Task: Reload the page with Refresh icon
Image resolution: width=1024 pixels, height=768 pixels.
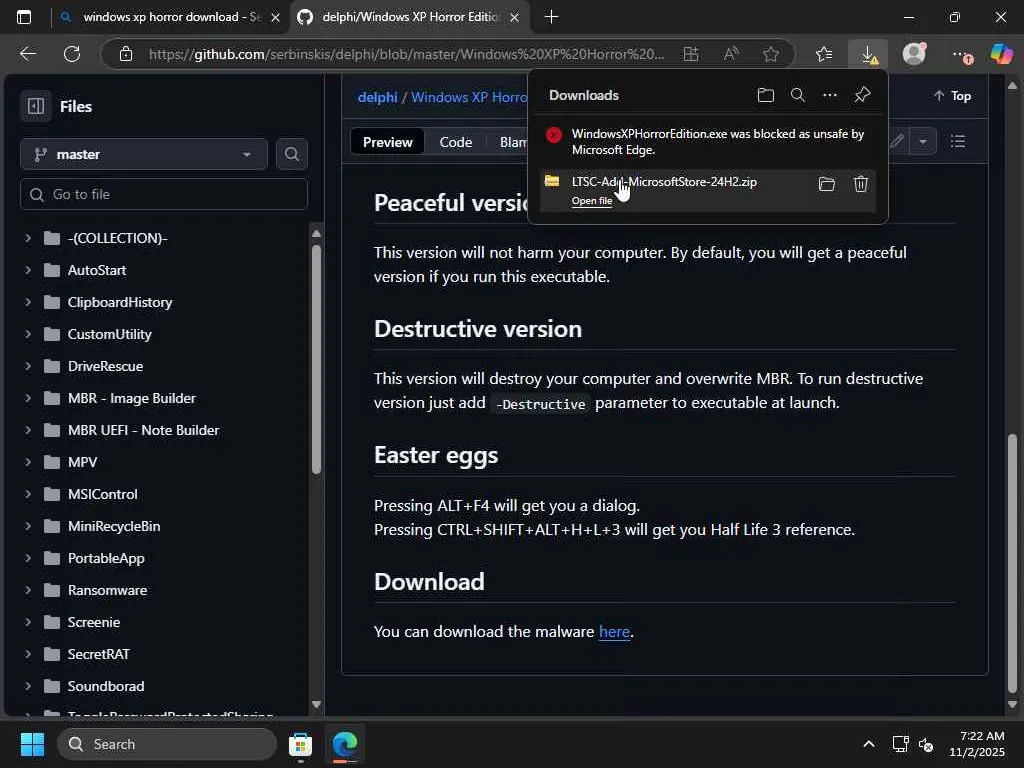Action: click(72, 54)
